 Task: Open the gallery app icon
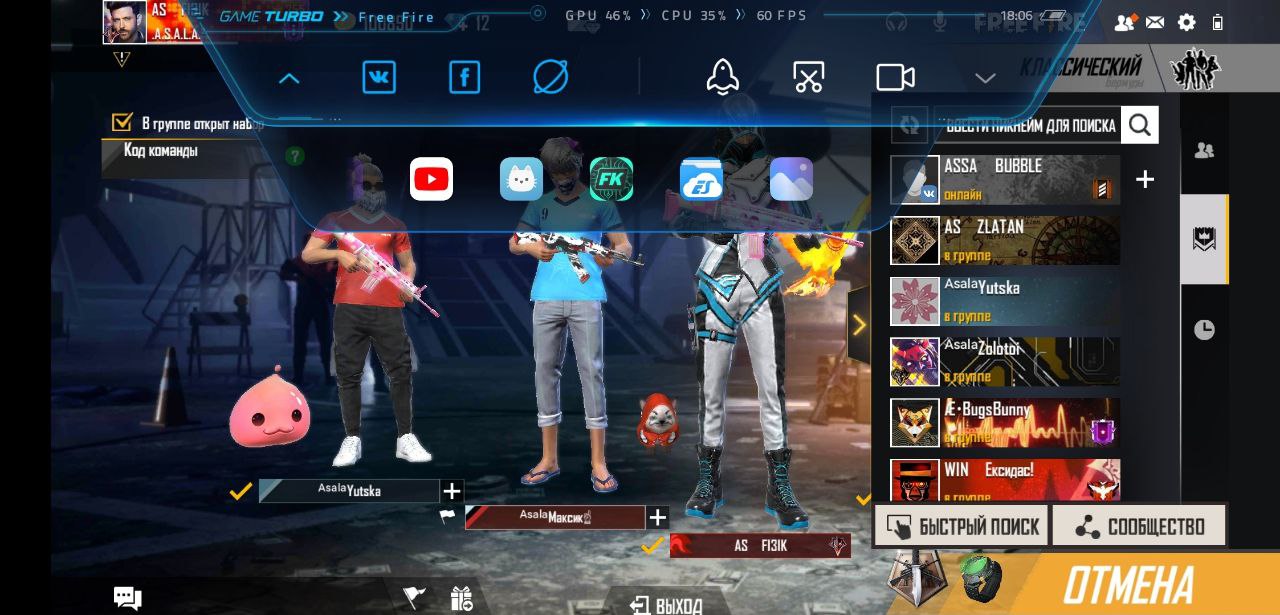791,179
